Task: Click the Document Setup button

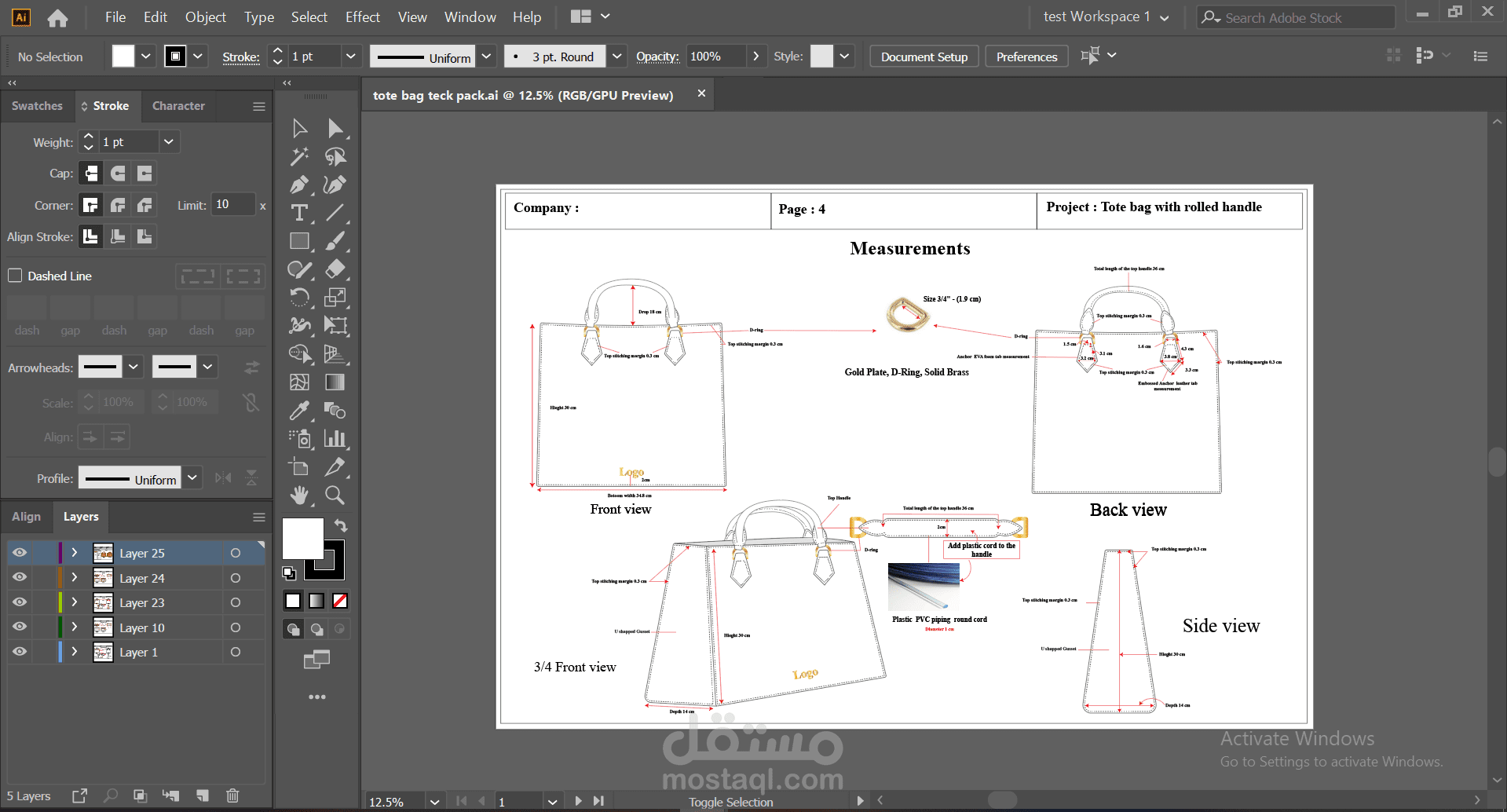Action: point(924,57)
